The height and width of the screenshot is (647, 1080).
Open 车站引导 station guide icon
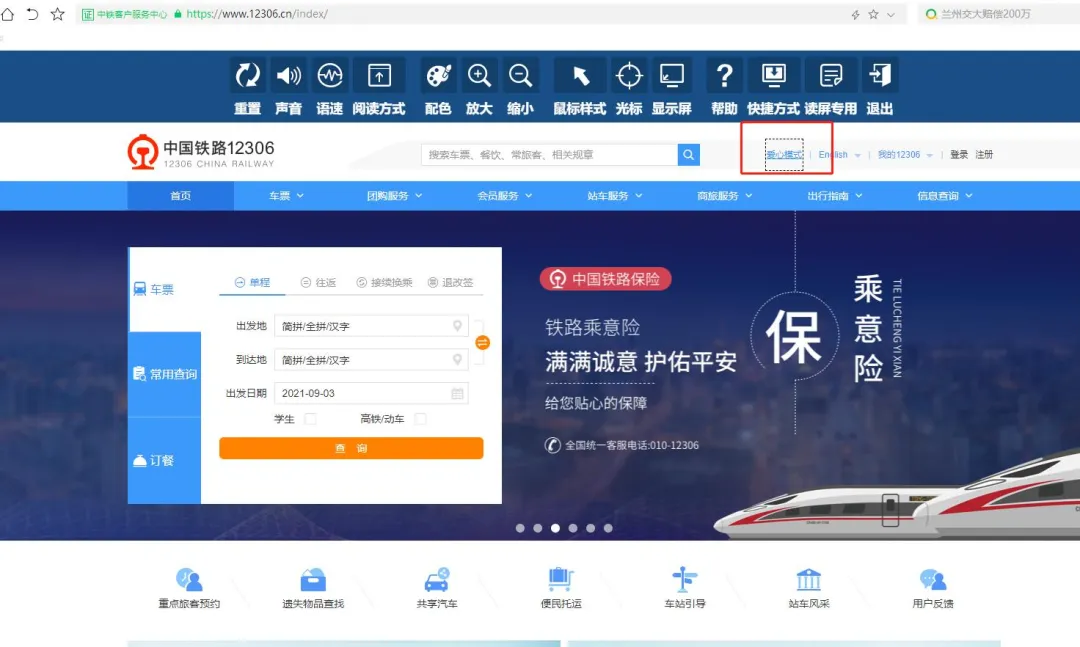(x=685, y=579)
